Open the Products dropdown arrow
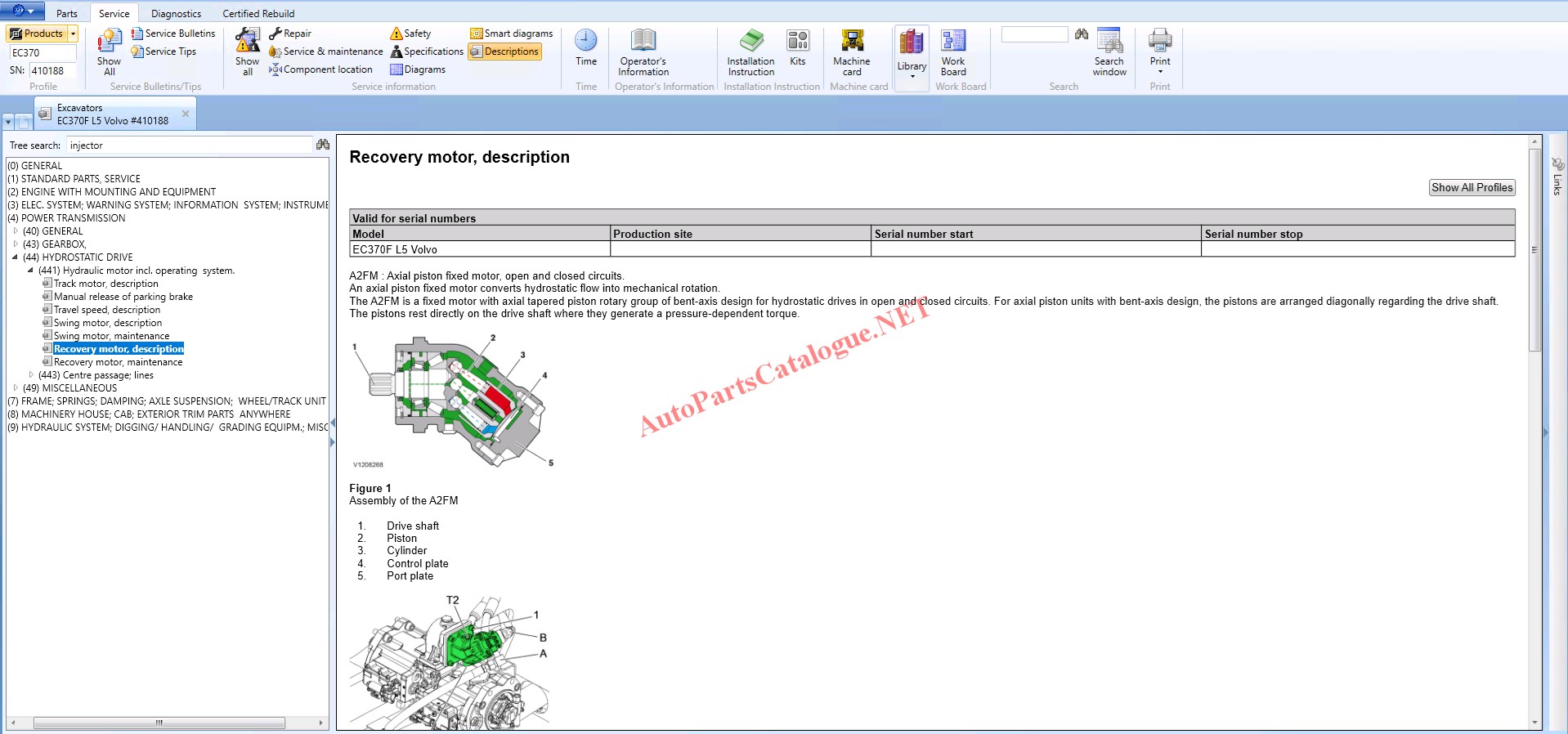1568x734 pixels. pyautogui.click(x=73, y=34)
